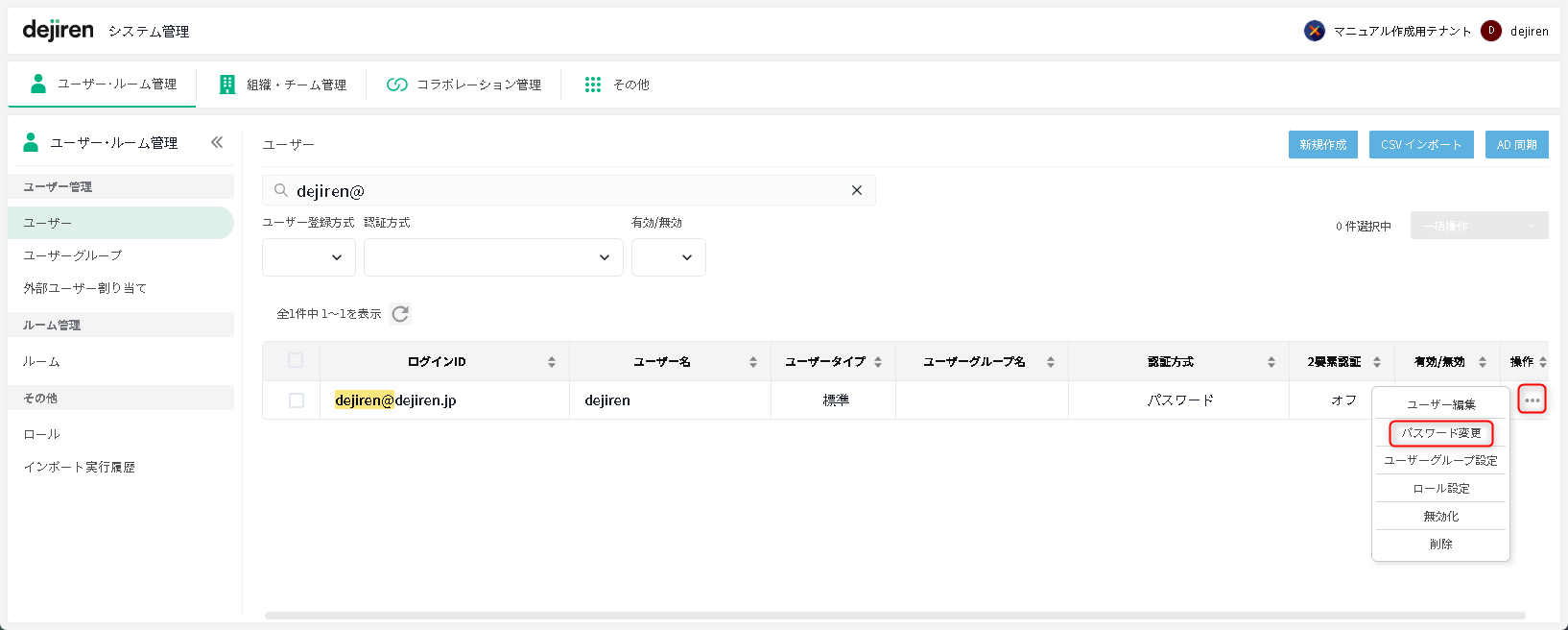Screen dimensions: 1568x630
Task: Clear the search field with X icon
Action: pos(857,190)
